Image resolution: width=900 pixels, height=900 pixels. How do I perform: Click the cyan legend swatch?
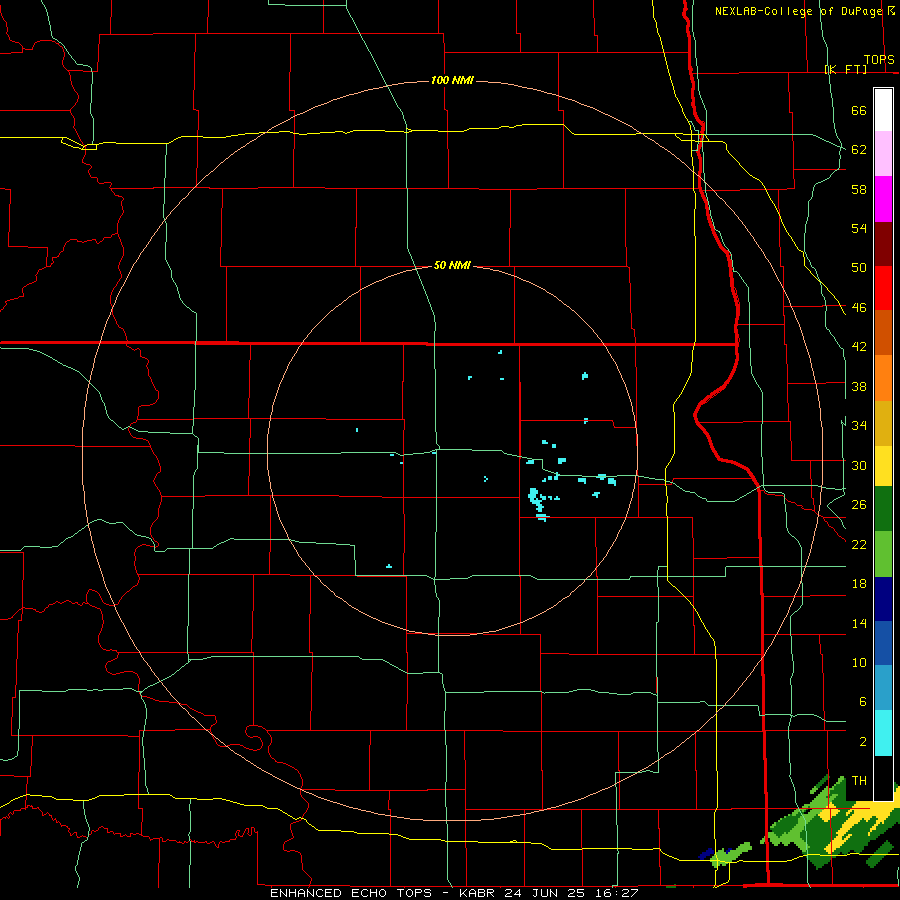coord(883,733)
